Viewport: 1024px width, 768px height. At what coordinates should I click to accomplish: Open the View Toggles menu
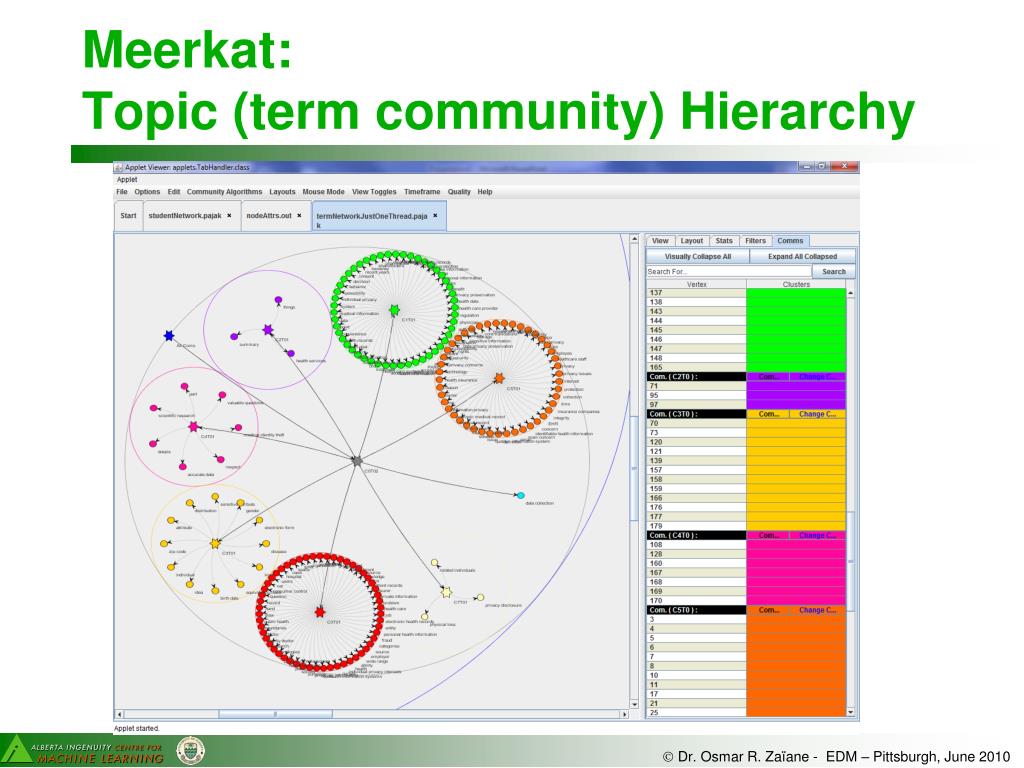[374, 192]
